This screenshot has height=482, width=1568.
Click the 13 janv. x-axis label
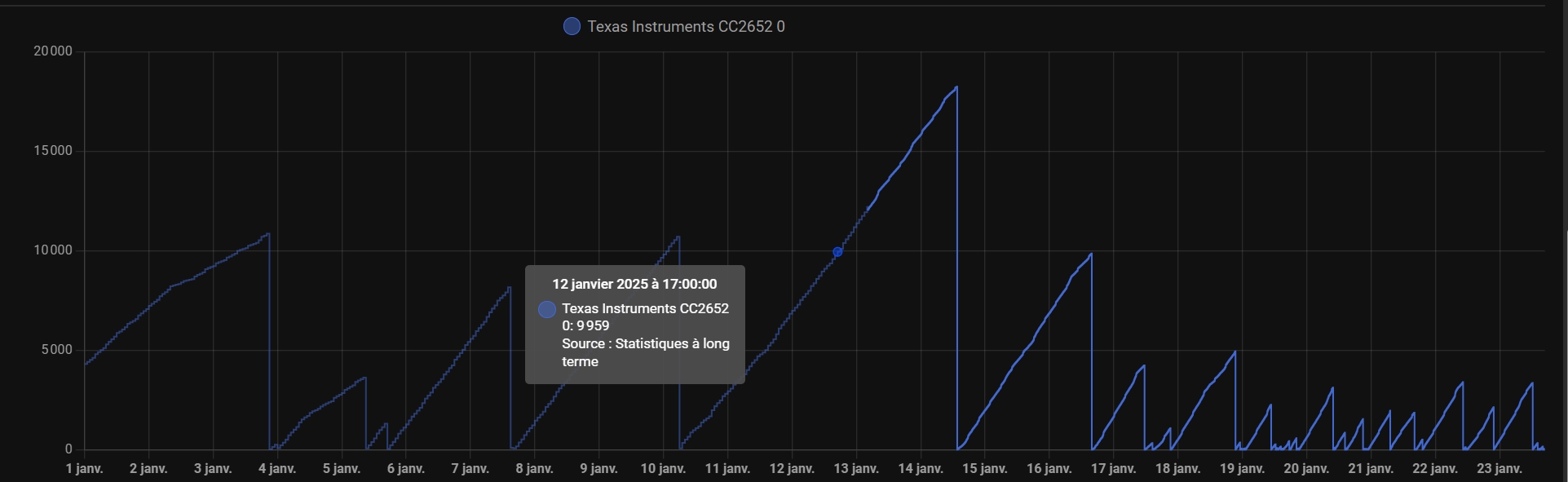click(856, 469)
